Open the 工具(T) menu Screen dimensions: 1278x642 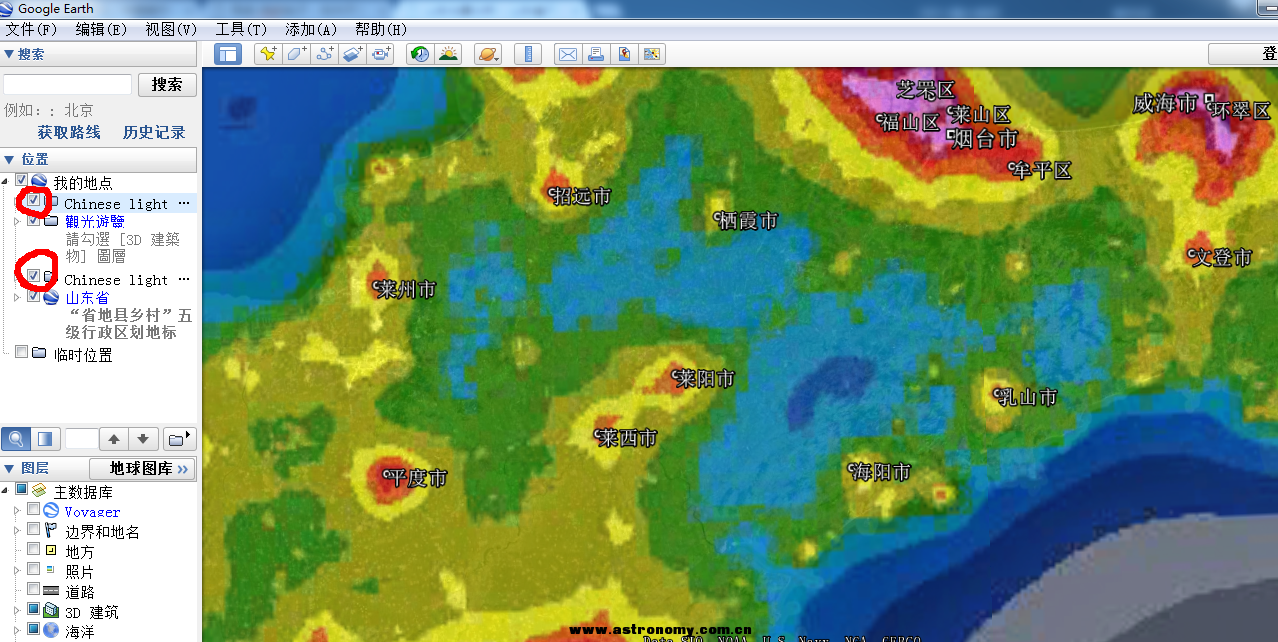click(241, 29)
